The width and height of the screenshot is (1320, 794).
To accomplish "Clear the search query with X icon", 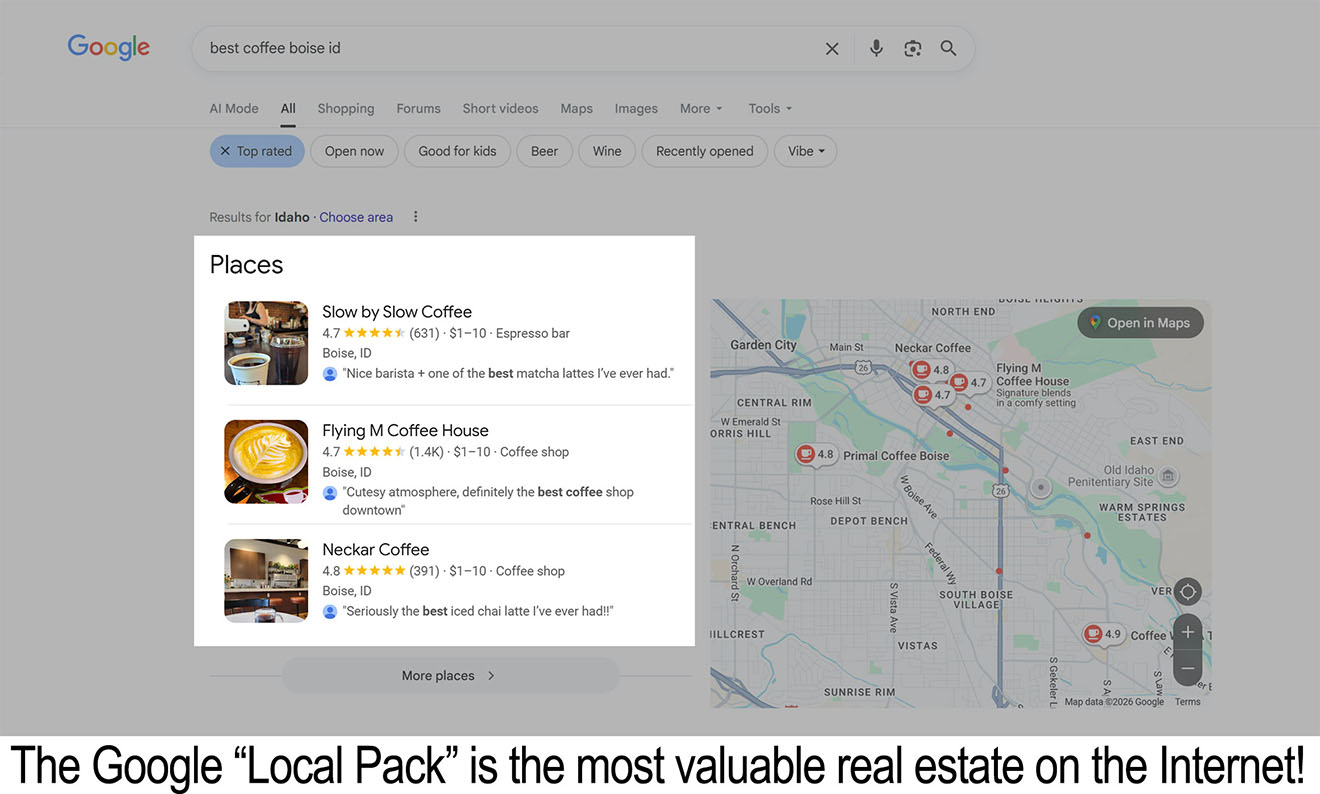I will (x=831, y=48).
